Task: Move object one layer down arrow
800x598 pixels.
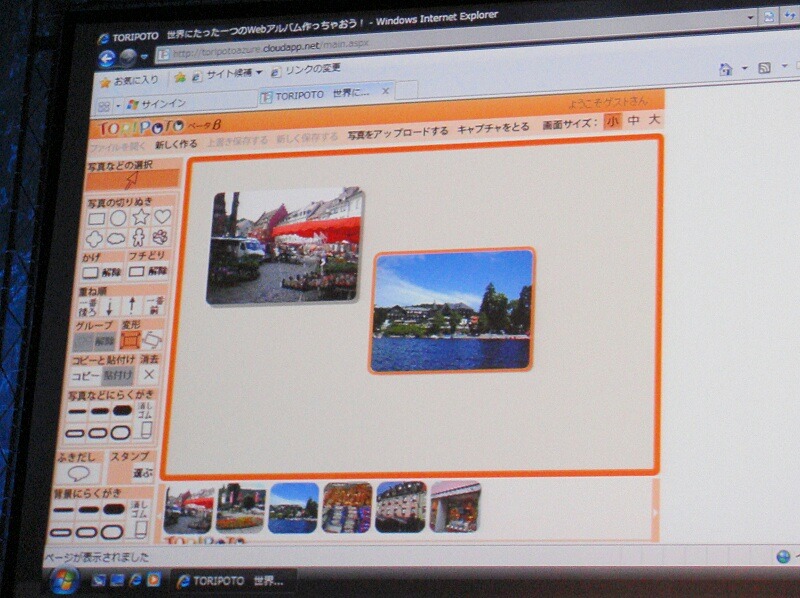Action: pyautogui.click(x=109, y=307)
